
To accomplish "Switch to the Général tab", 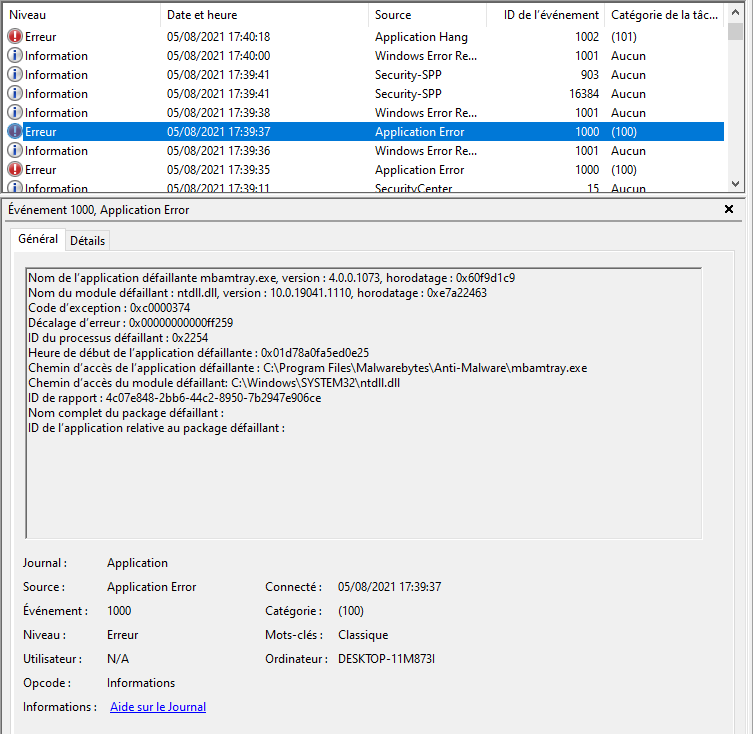I will click(x=38, y=239).
